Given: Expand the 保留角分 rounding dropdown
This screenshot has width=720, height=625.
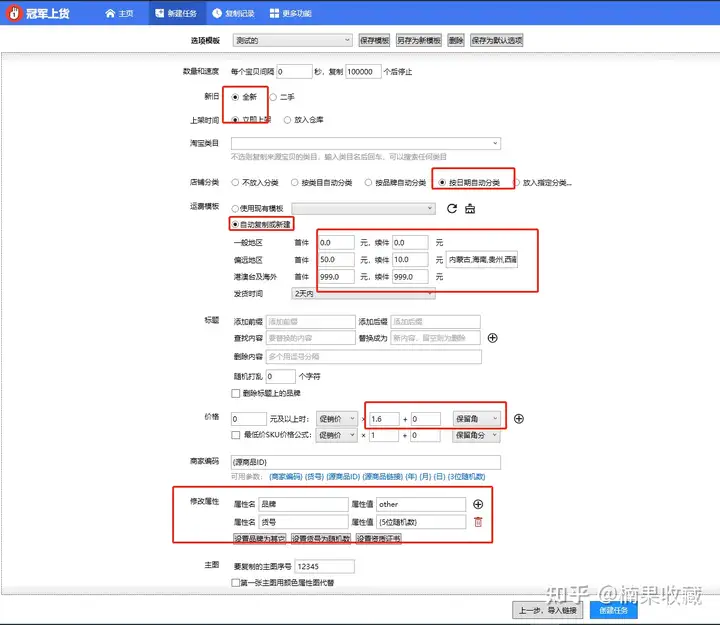Looking at the screenshot, I should pyautogui.click(x=476, y=435).
